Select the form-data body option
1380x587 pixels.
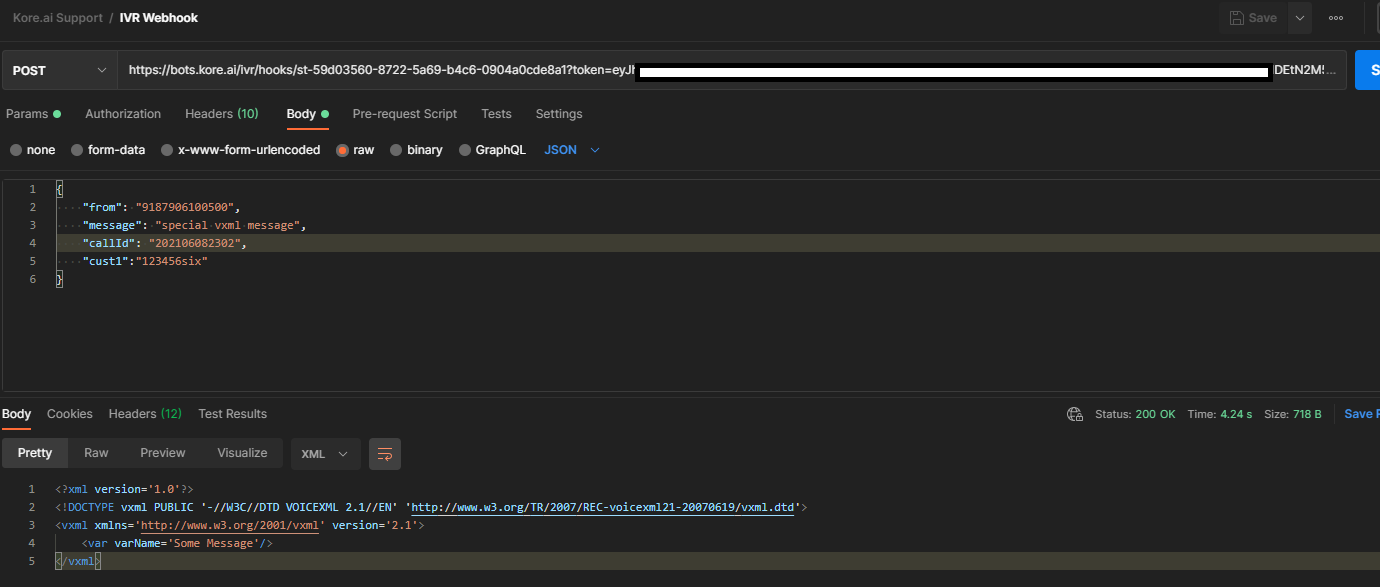pyautogui.click(x=108, y=150)
